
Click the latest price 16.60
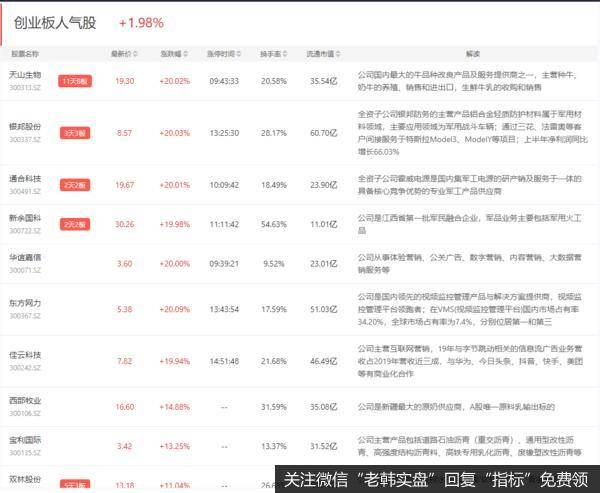pos(125,407)
